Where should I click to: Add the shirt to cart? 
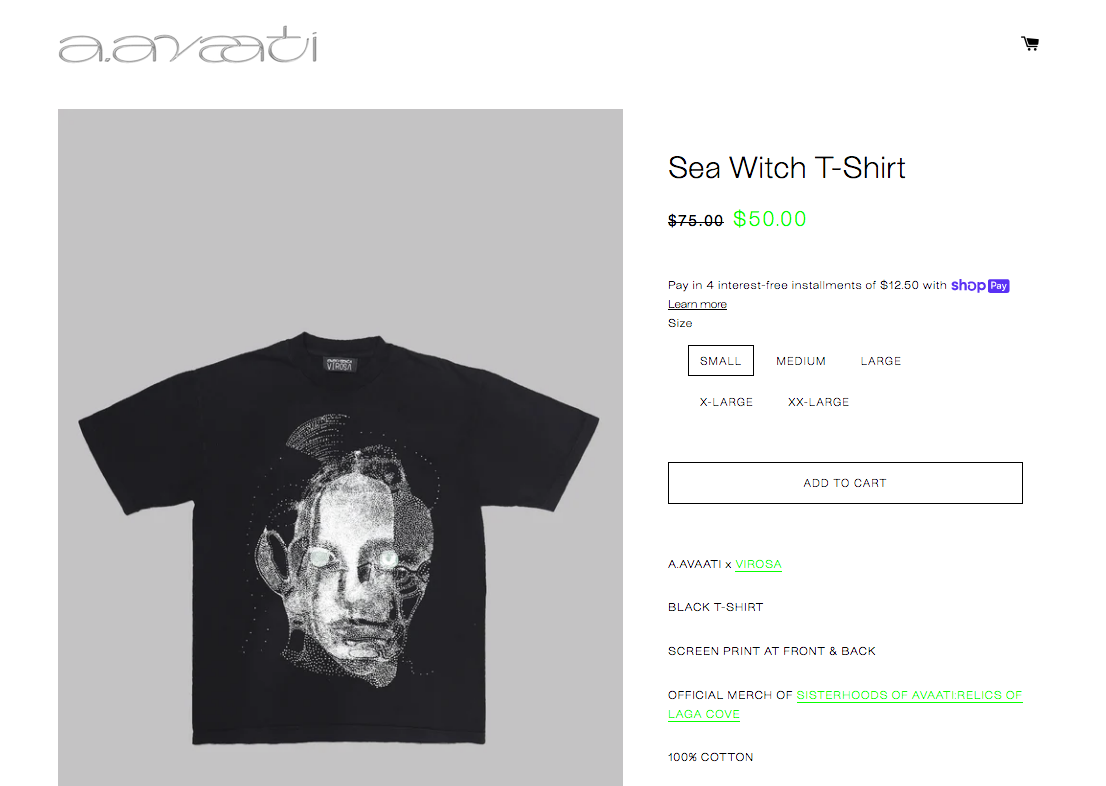(845, 483)
